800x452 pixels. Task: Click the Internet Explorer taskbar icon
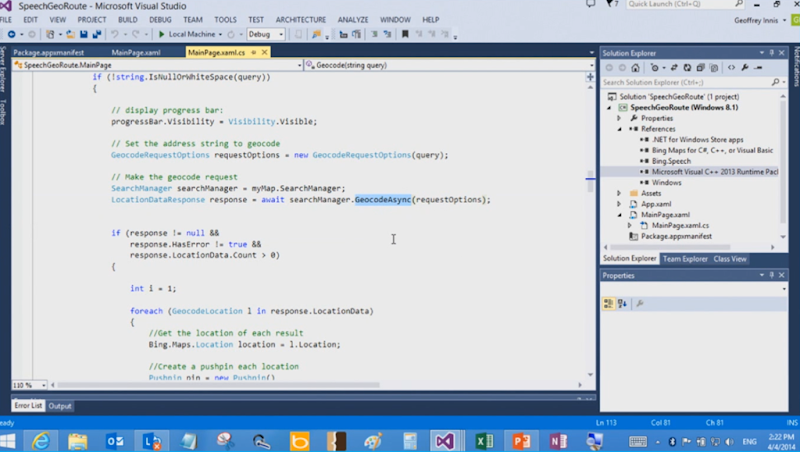pos(41,441)
